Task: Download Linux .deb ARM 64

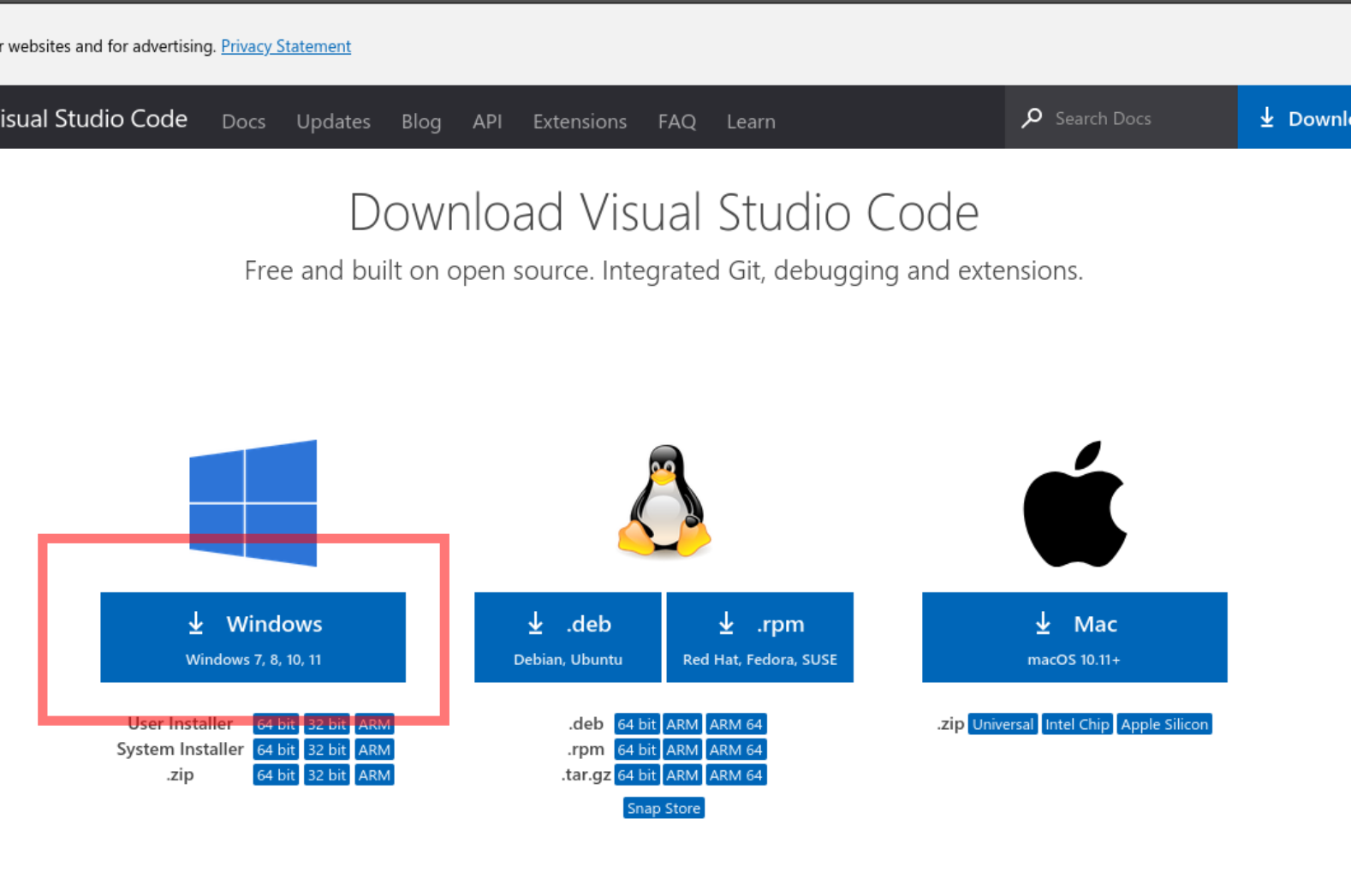Action: [736, 724]
